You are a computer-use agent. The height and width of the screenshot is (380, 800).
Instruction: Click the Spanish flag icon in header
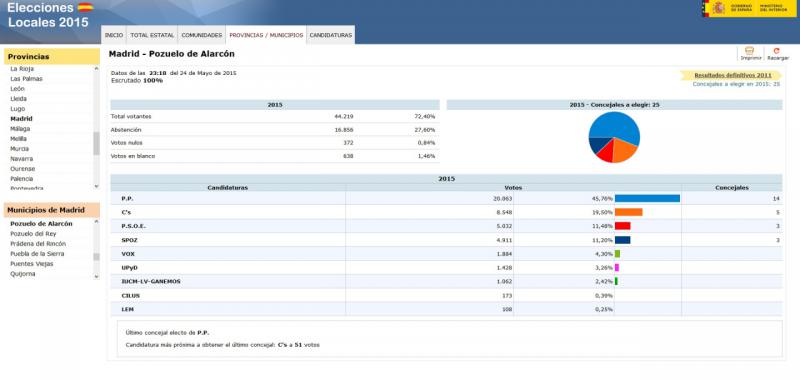[85, 7]
